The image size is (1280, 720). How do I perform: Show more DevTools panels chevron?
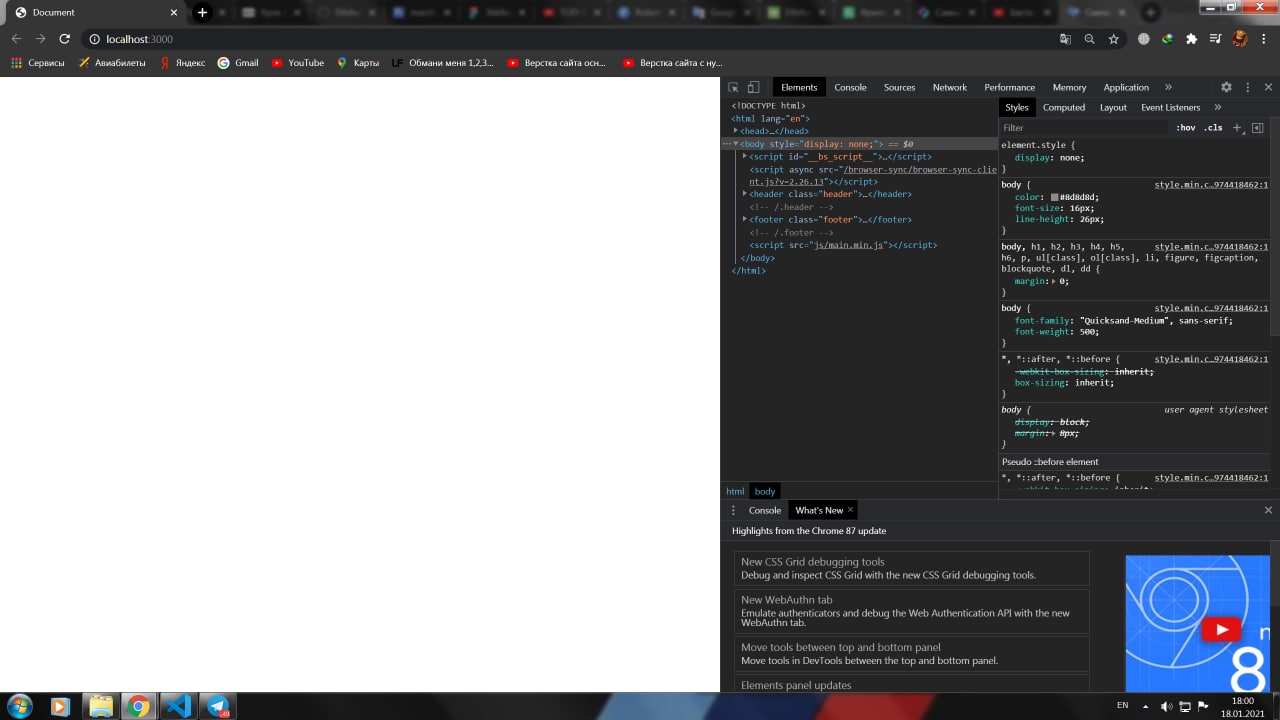[1168, 87]
